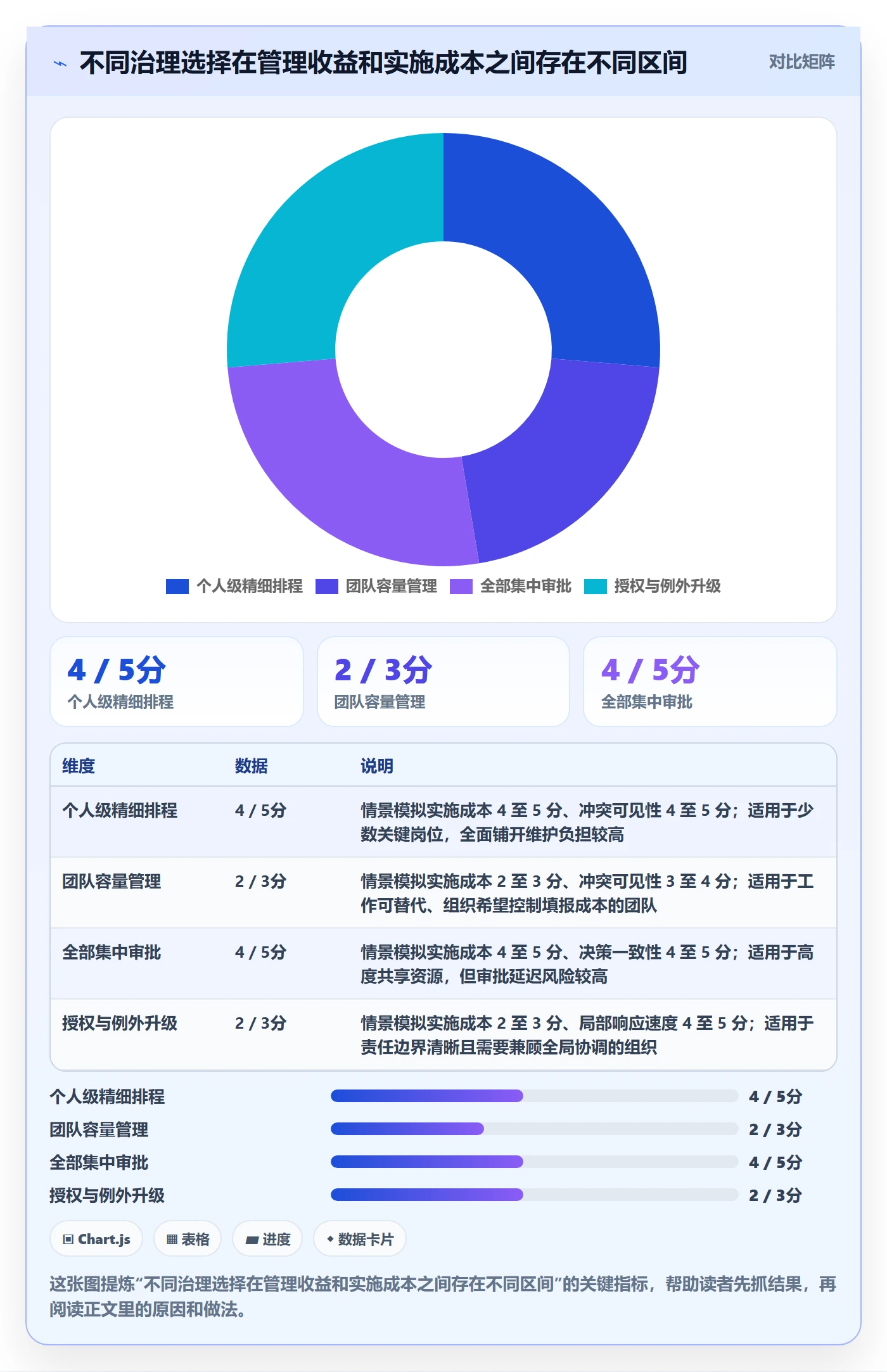
Task: Click 2 / 3分 value in 团队容量管理 table row
Action: 260,881
